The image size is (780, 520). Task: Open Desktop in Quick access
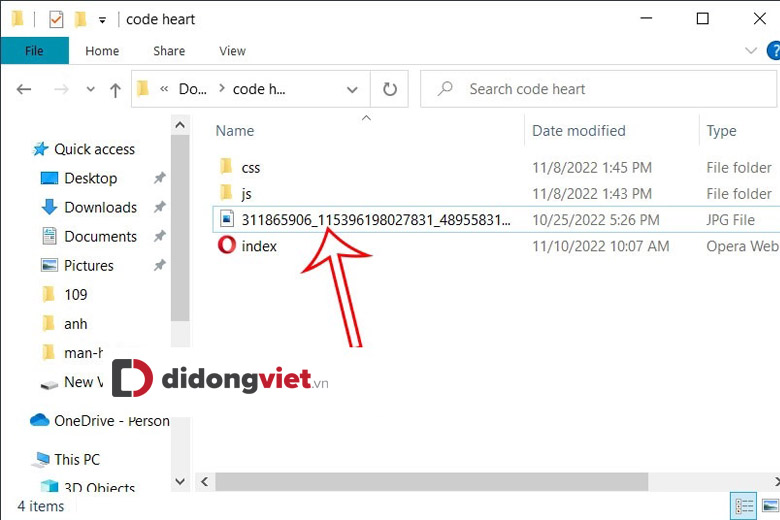91,178
